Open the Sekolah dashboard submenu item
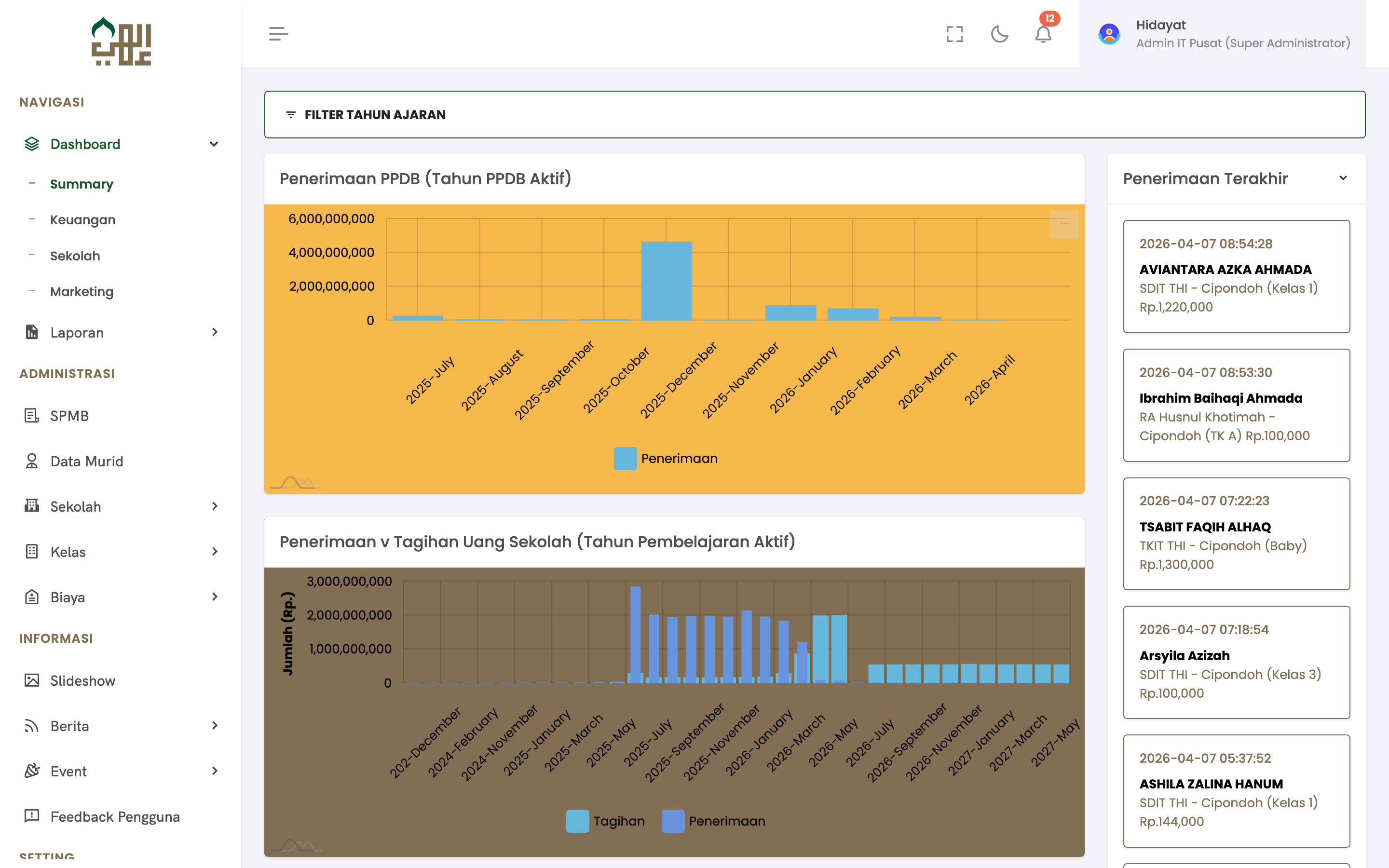The image size is (1389, 868). [x=75, y=256]
